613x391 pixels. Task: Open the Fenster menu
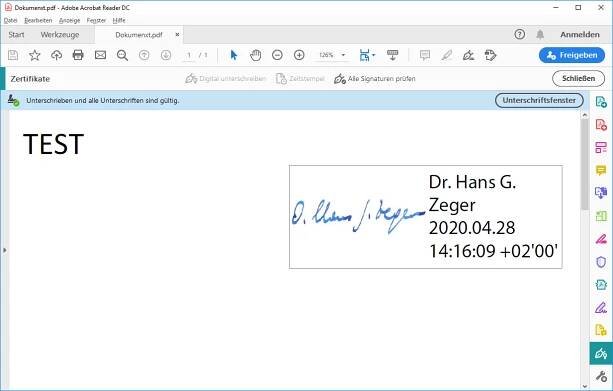[96, 20]
